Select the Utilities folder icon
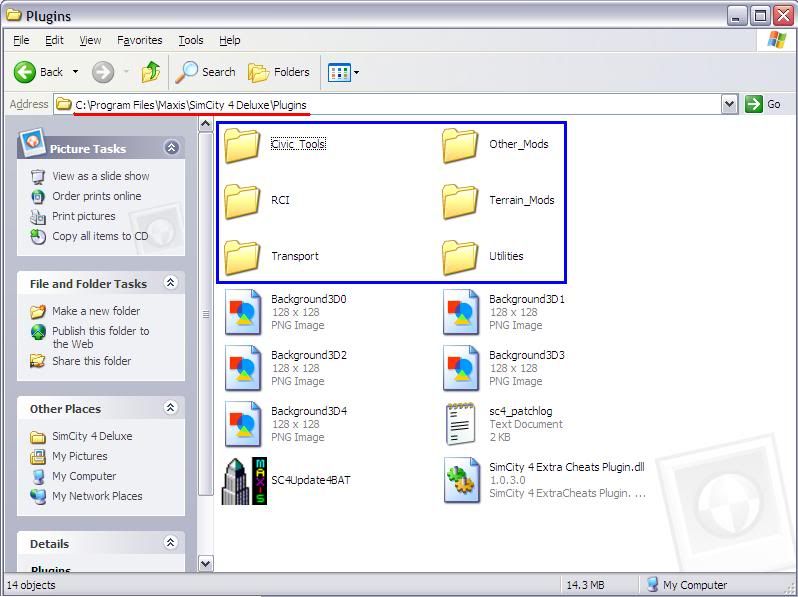 [460, 258]
